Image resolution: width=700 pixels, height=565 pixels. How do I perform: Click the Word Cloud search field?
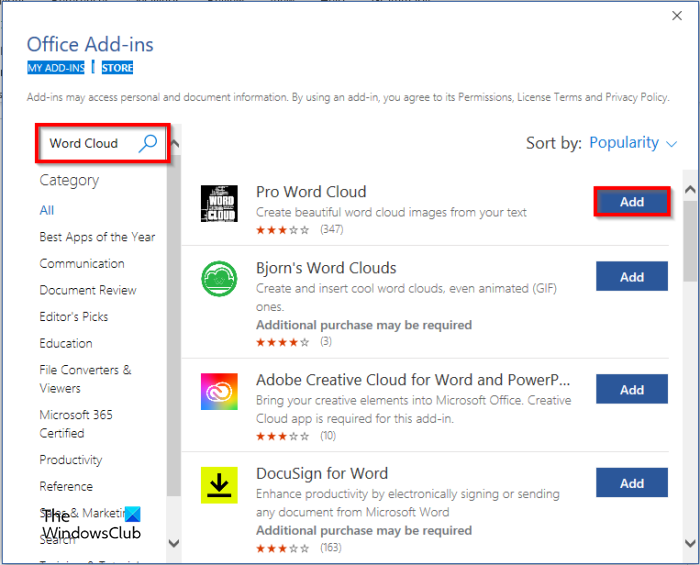pos(88,143)
